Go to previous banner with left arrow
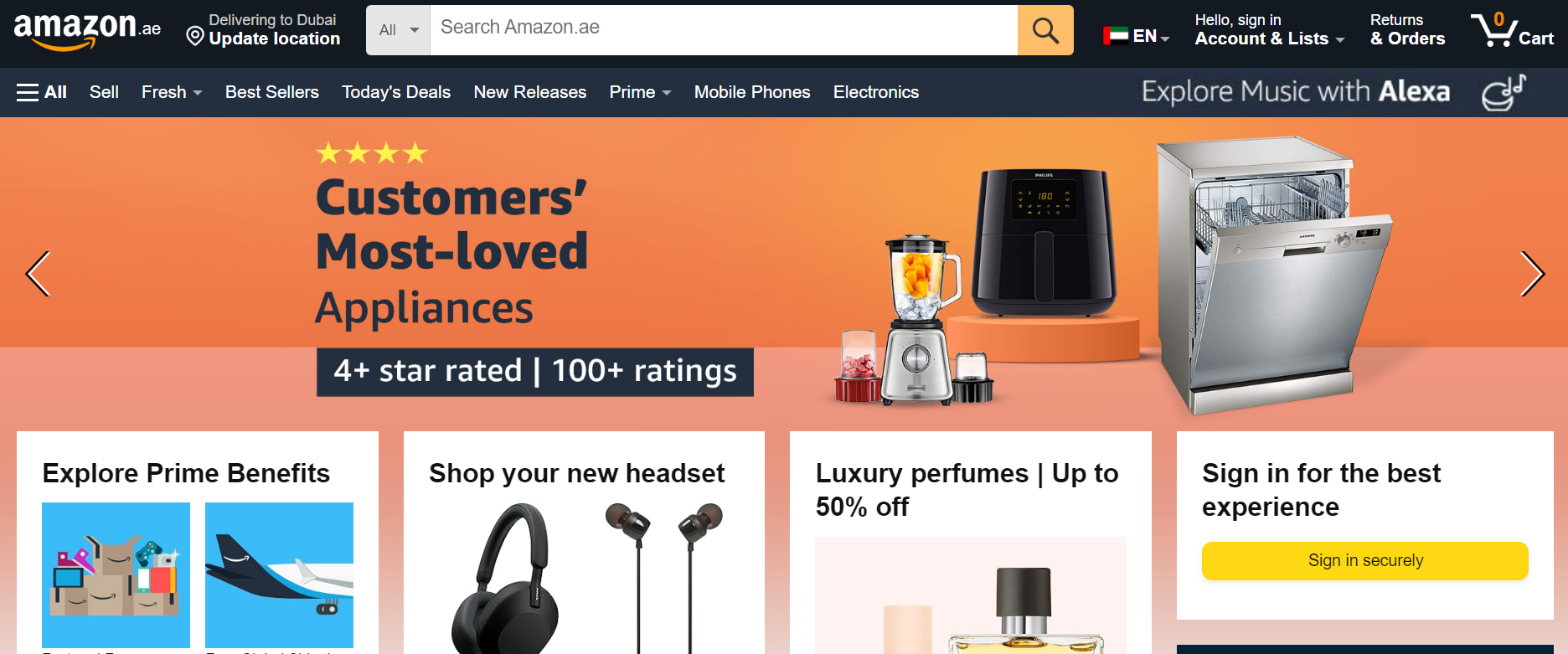This screenshot has width=1568, height=654. (x=38, y=274)
